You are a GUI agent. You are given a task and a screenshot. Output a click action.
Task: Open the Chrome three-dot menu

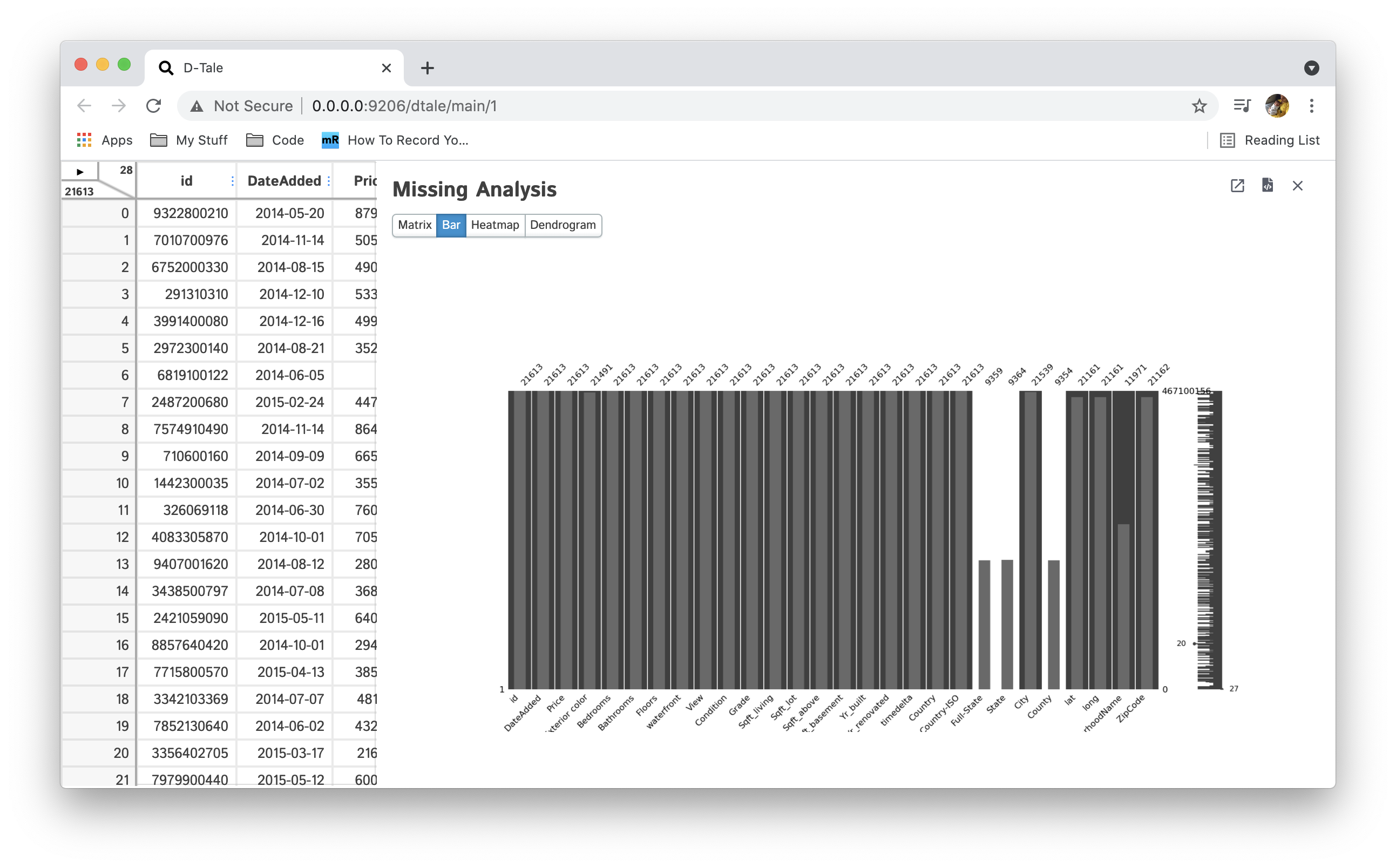point(1311,106)
